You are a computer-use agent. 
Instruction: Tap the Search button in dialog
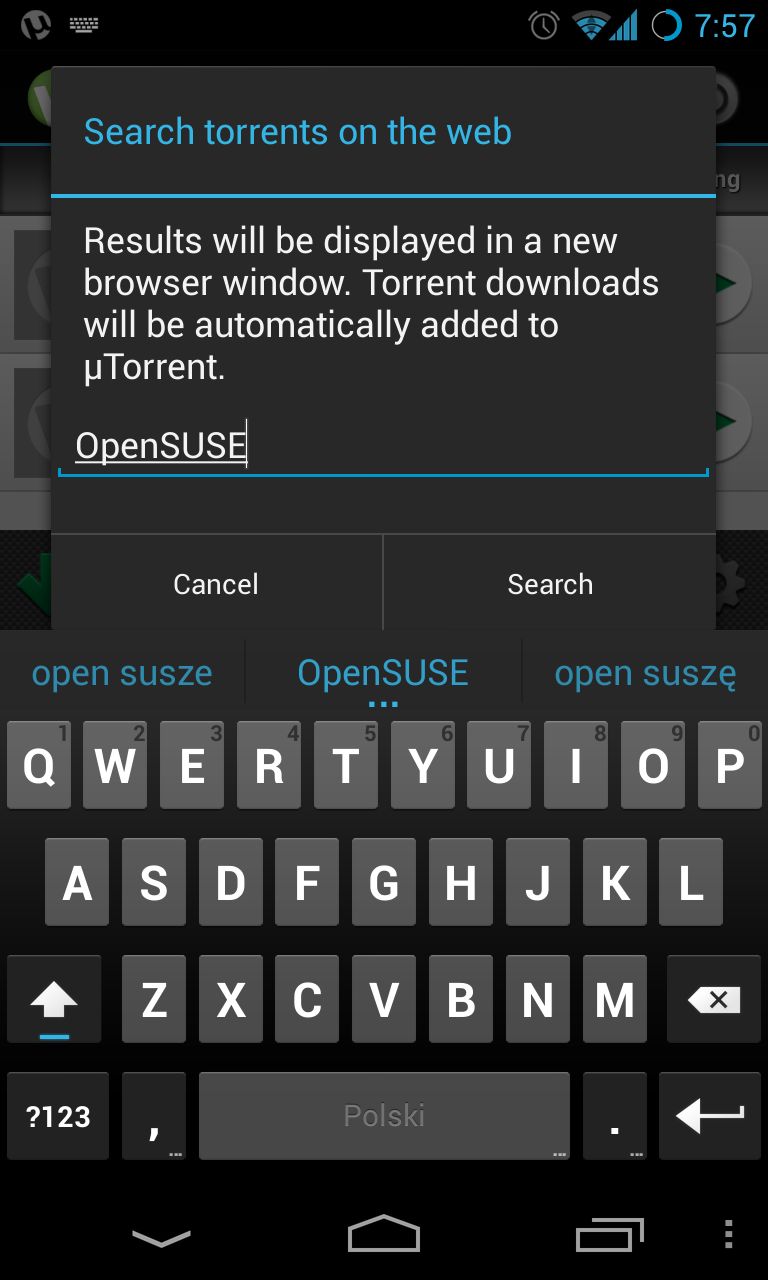tap(550, 584)
